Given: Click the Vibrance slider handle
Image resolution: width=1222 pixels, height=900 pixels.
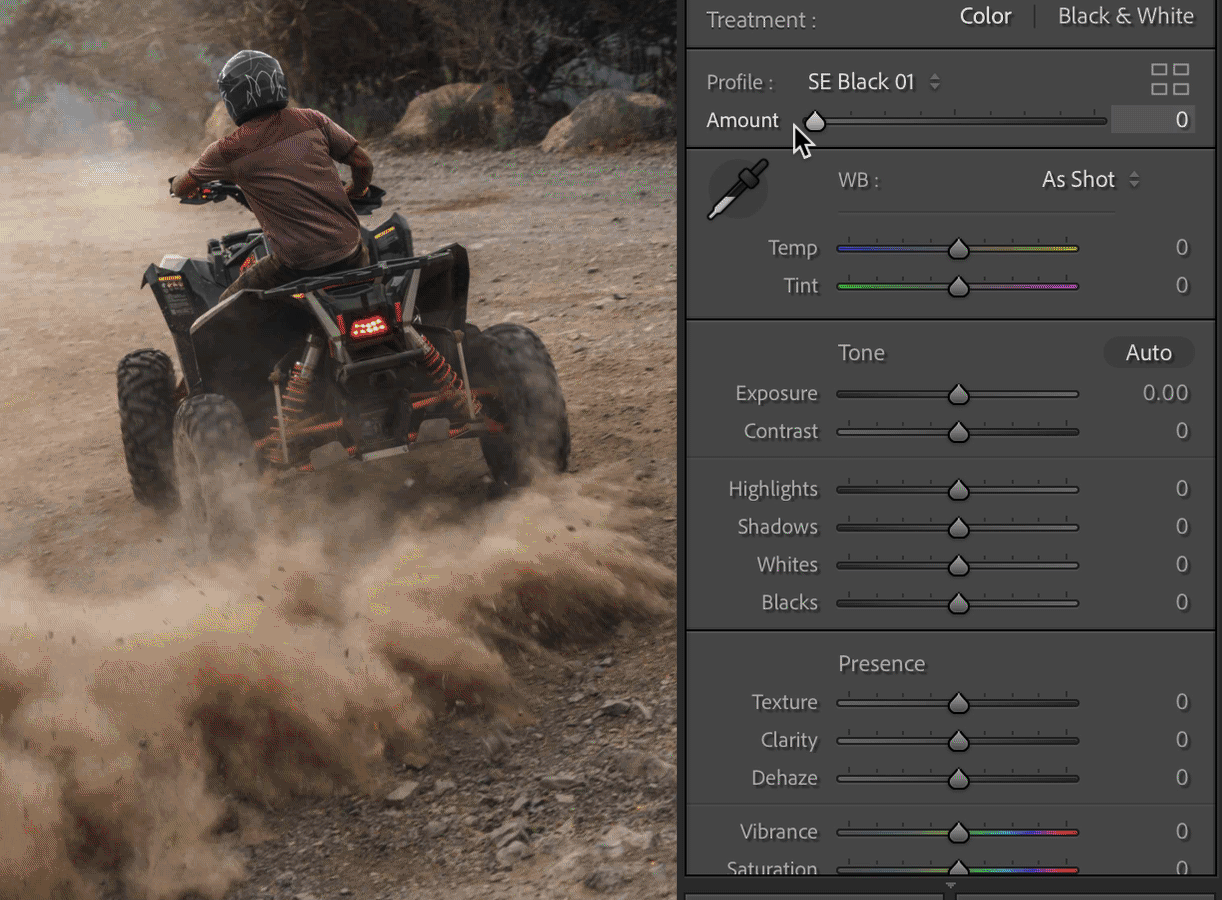Looking at the screenshot, I should [958, 832].
